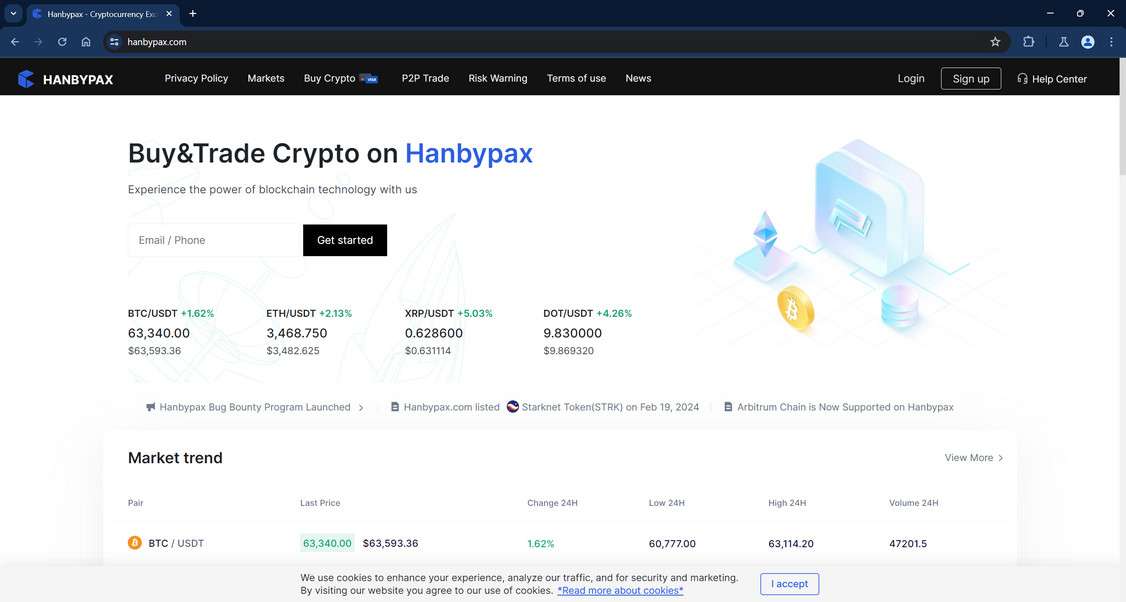The image size is (1126, 602).
Task: Open the Buy Crypto menu item
Action: pyautogui.click(x=330, y=78)
